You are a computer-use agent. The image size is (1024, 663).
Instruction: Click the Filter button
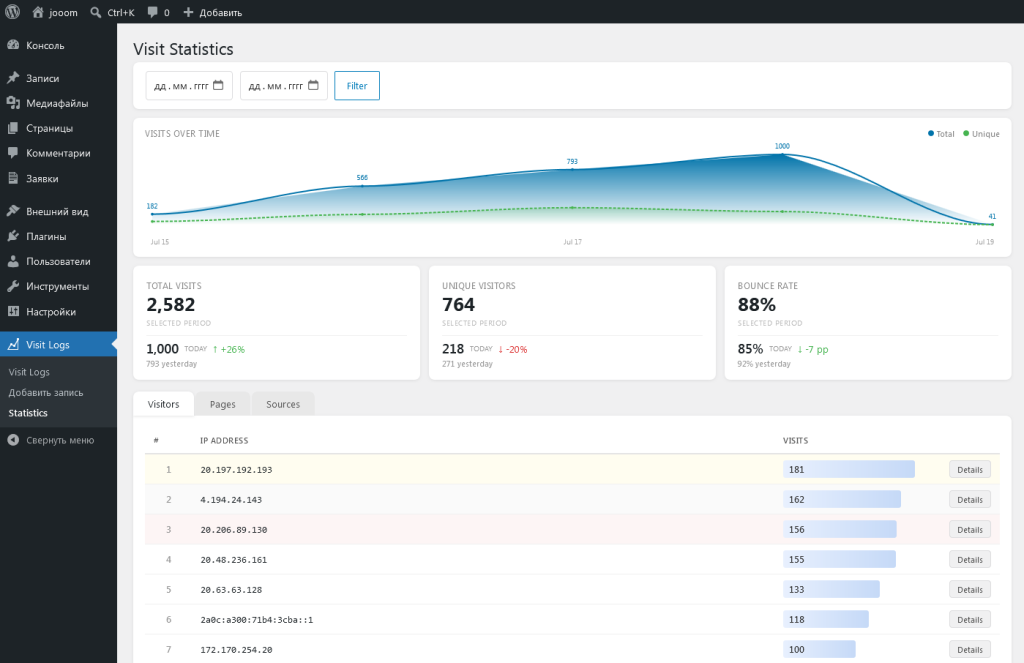(357, 86)
